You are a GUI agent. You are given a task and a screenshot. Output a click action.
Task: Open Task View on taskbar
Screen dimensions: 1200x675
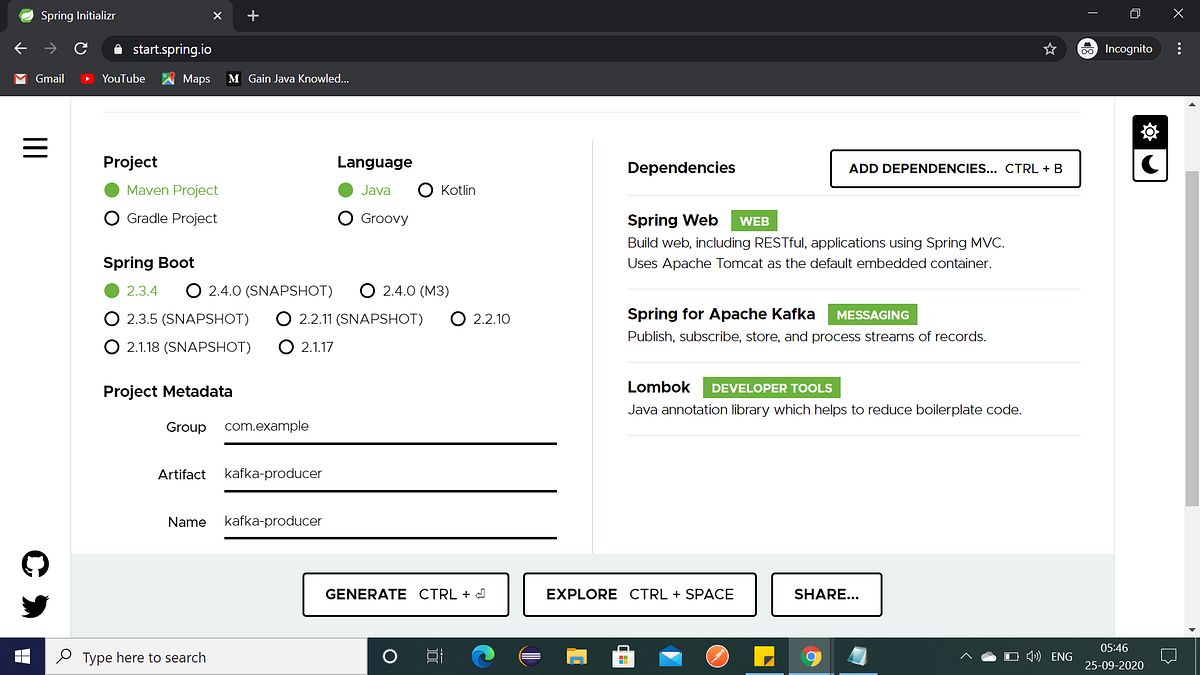point(435,657)
